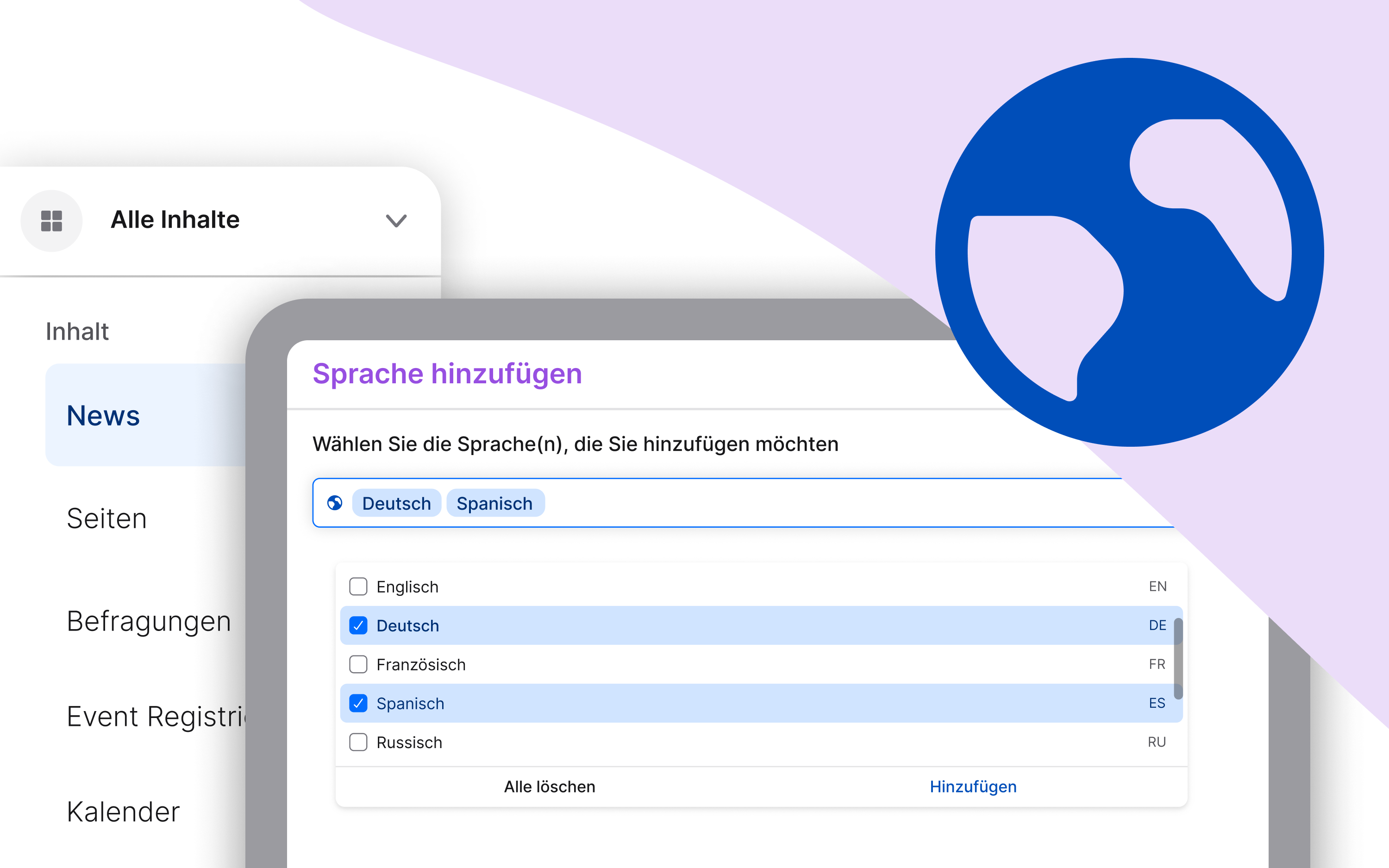The height and width of the screenshot is (868, 1389).
Task: Click the Hinzufügen button
Action: 973,787
